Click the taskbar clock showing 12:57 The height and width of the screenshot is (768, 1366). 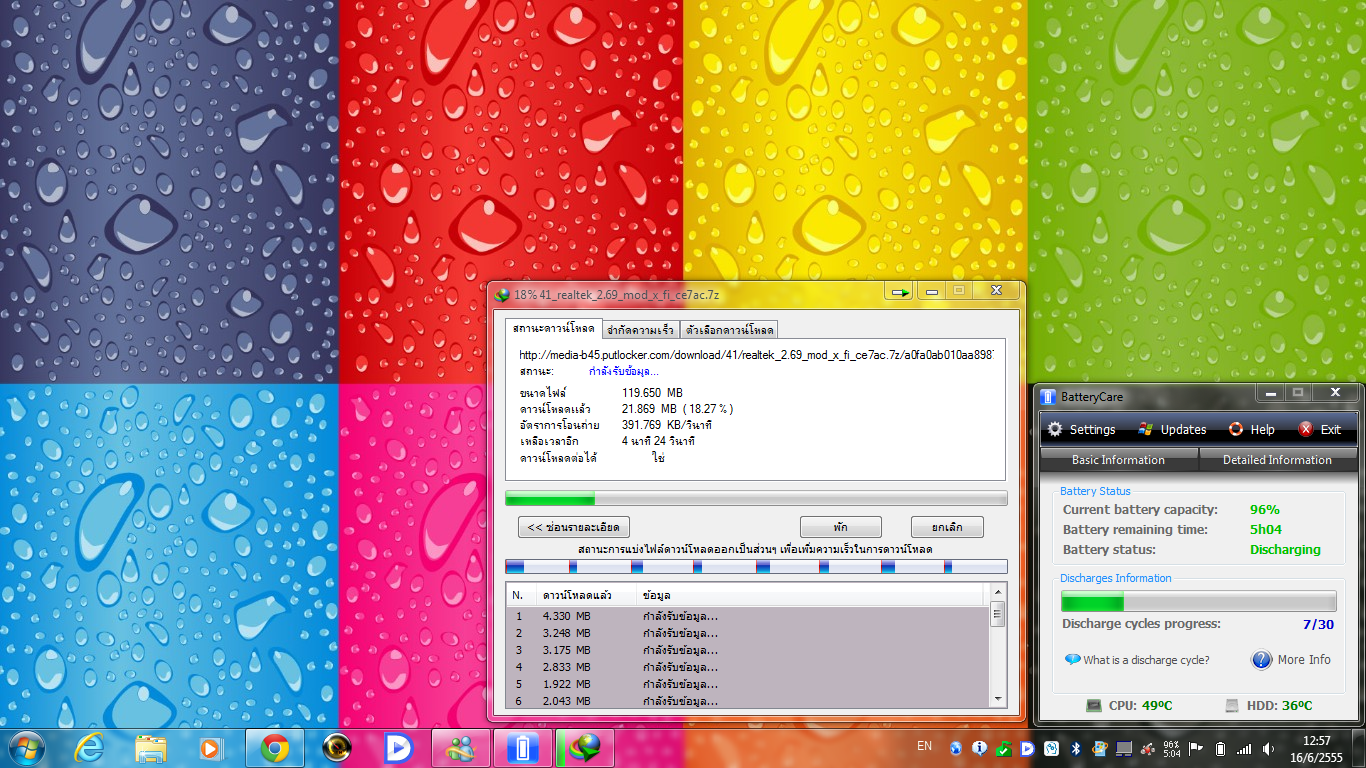pos(1317,749)
